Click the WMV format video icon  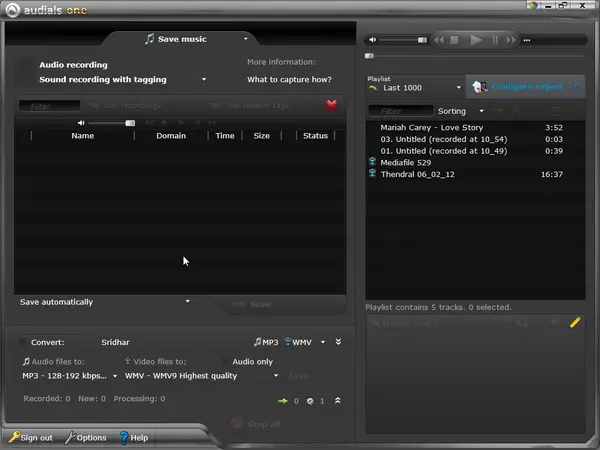click(x=288, y=341)
